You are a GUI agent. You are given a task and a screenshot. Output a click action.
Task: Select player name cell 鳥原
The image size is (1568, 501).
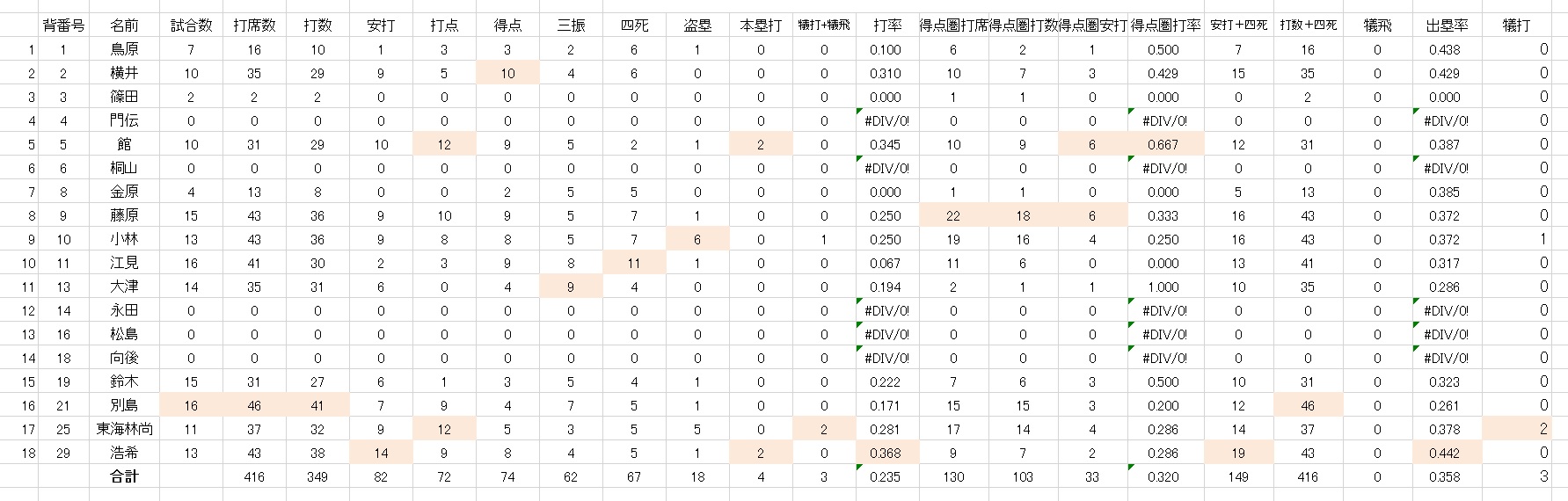[124, 49]
